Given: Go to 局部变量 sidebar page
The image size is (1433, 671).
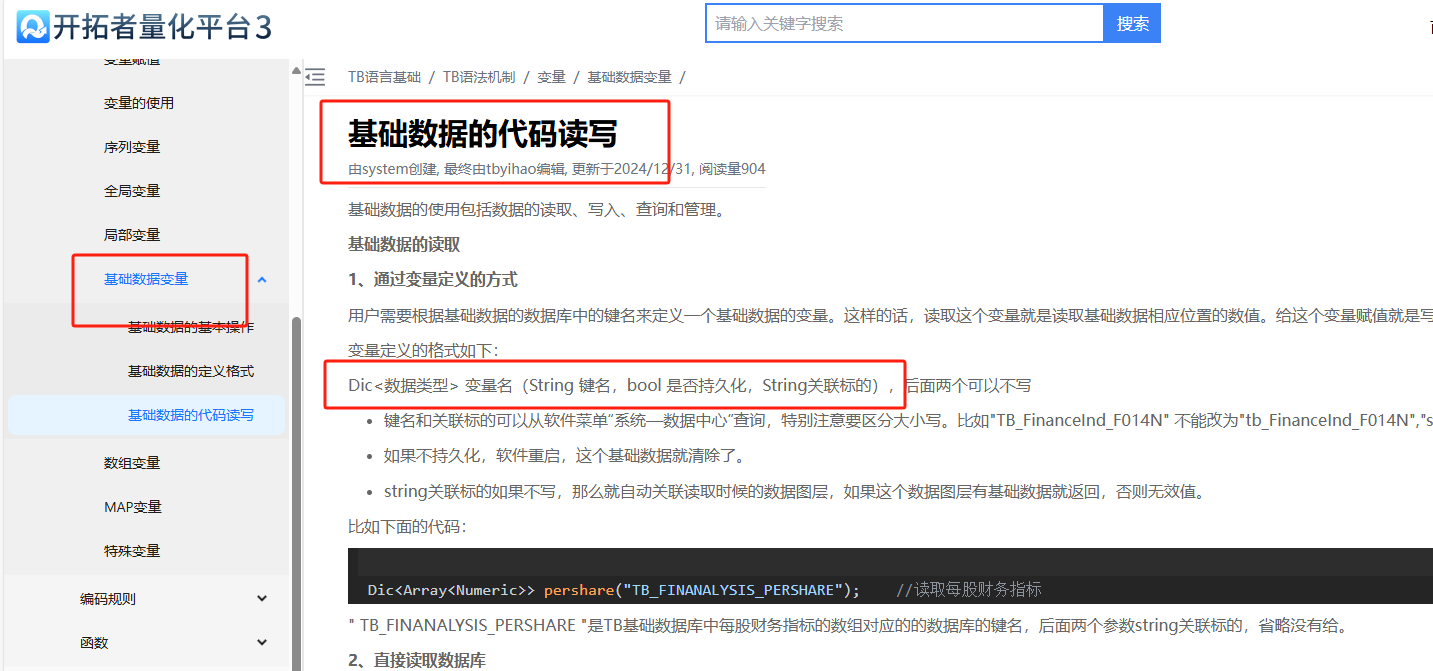Looking at the screenshot, I should click(x=132, y=235).
